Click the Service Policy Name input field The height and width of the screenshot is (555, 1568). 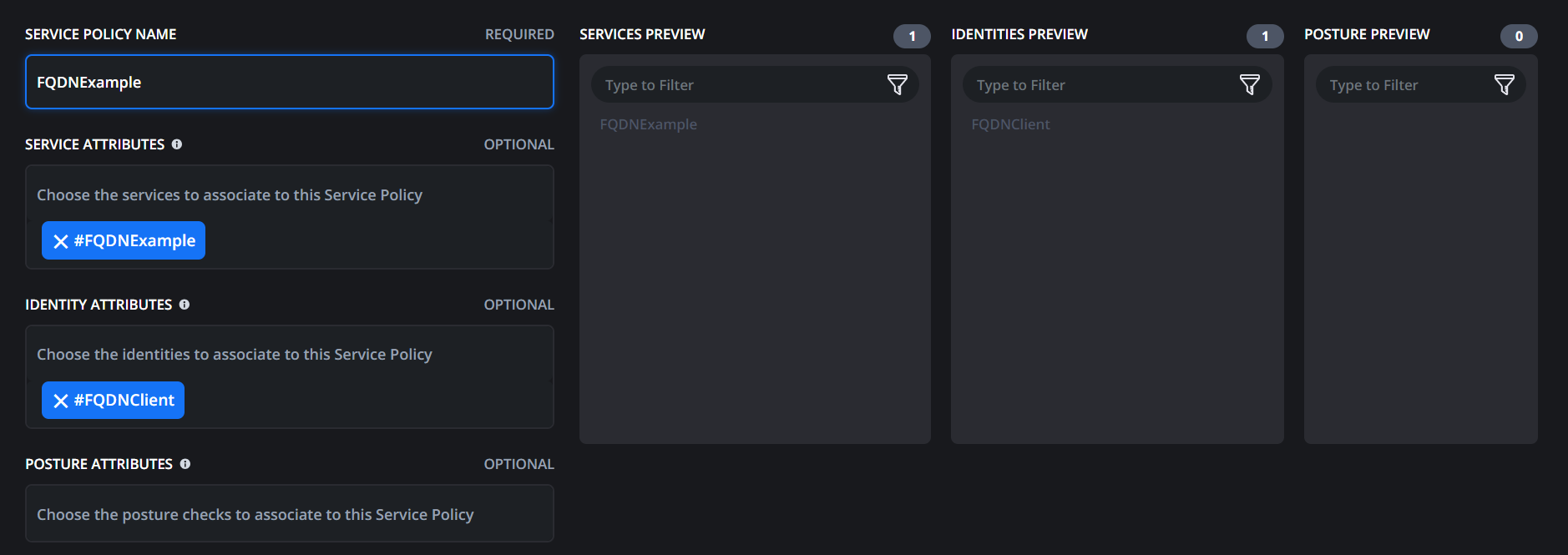[289, 82]
